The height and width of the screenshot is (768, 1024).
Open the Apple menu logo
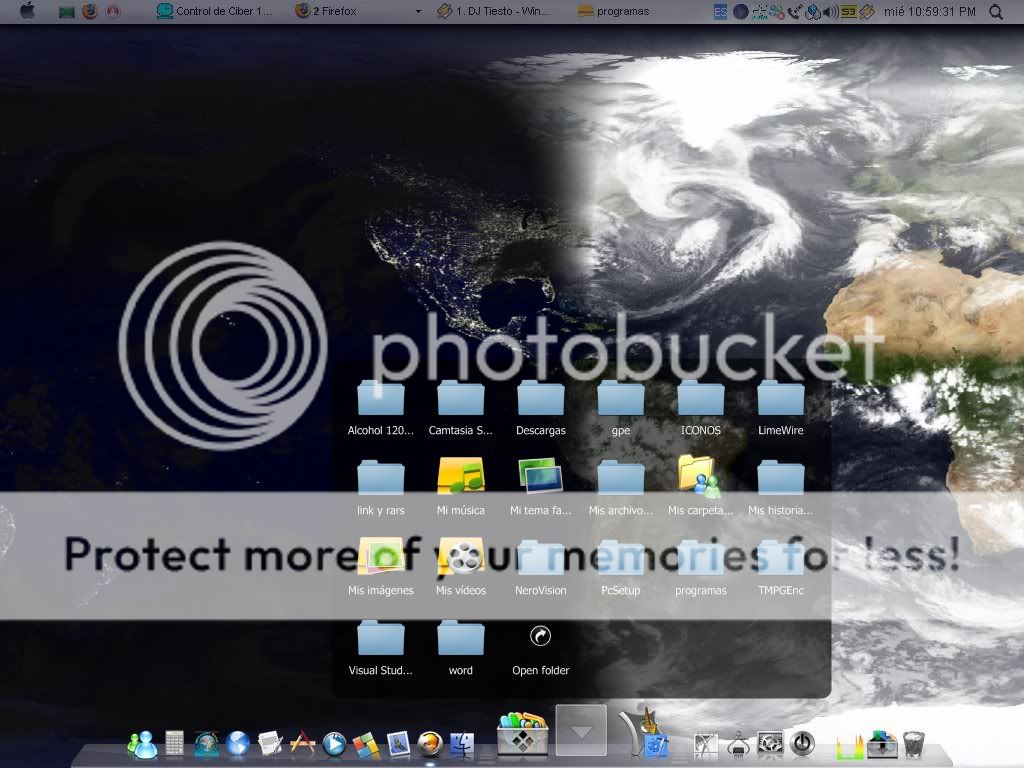click(27, 10)
